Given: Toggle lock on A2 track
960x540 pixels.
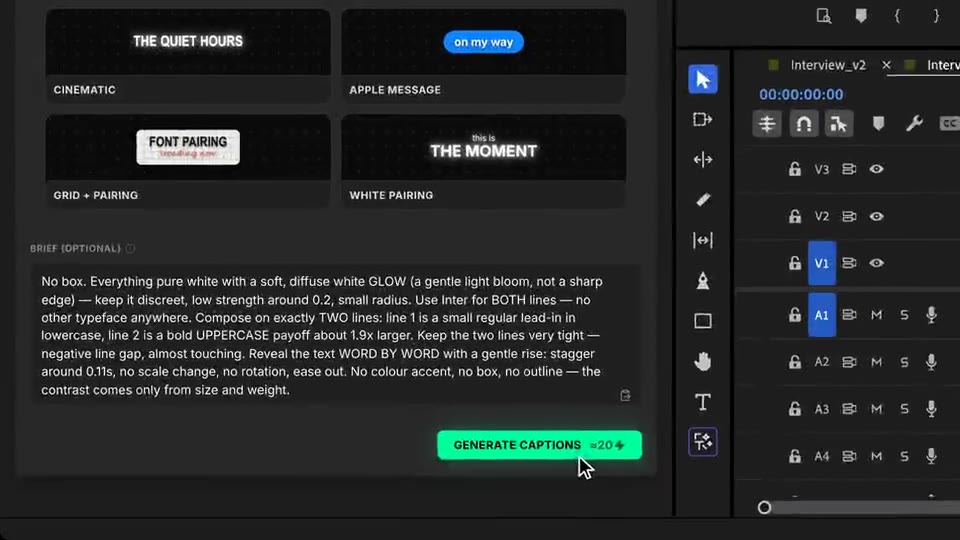Looking at the screenshot, I should point(794,362).
